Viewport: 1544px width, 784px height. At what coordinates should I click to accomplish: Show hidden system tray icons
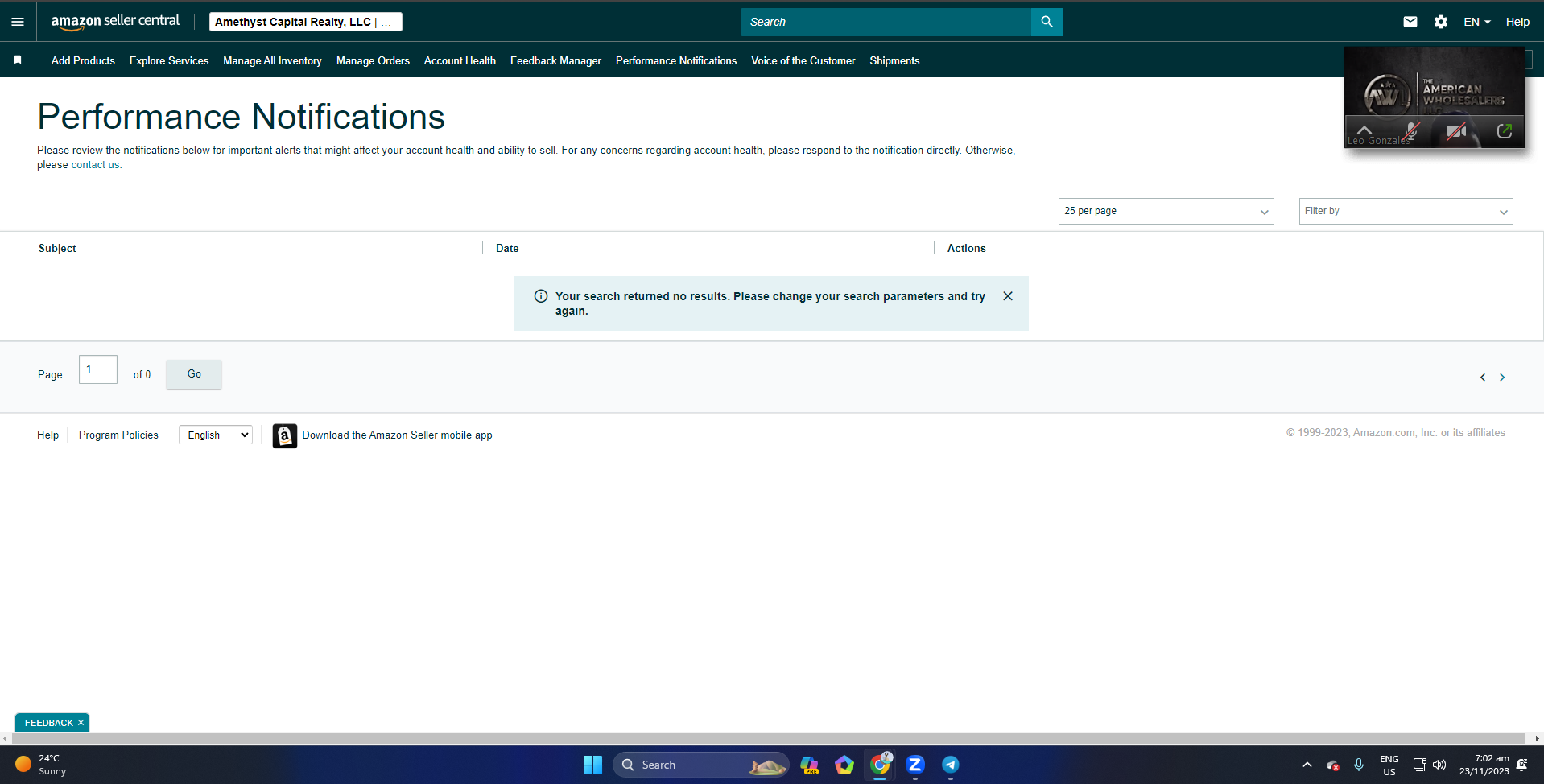tap(1307, 765)
